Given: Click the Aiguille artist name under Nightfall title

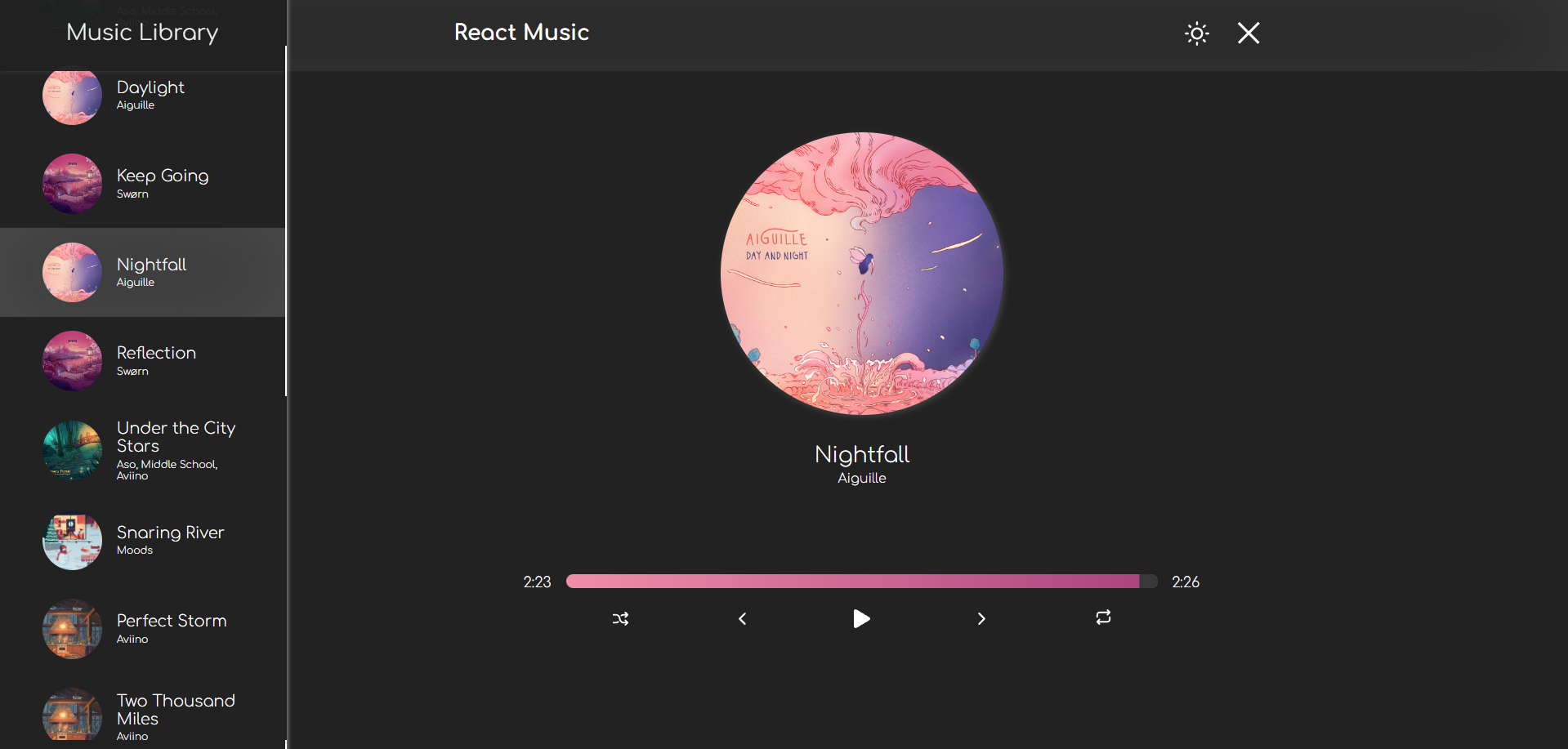Looking at the screenshot, I should click(x=862, y=479).
